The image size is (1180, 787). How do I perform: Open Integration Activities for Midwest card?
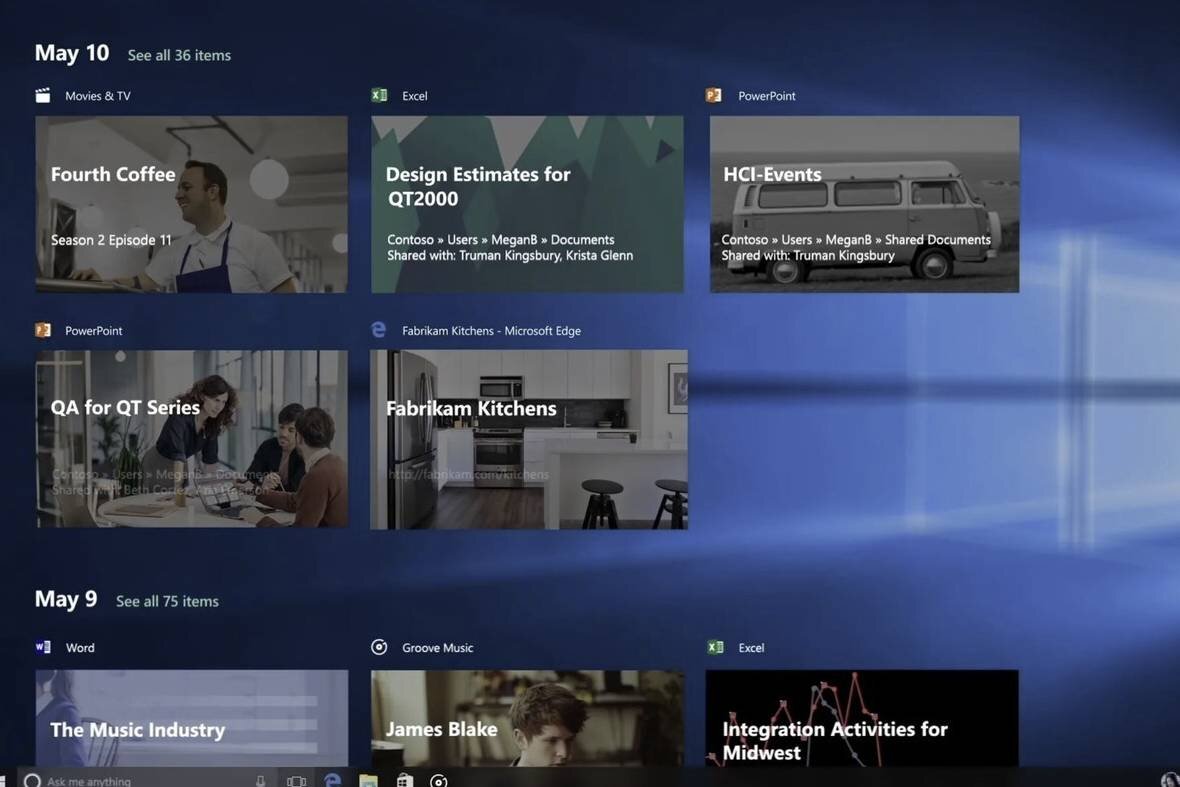point(862,718)
